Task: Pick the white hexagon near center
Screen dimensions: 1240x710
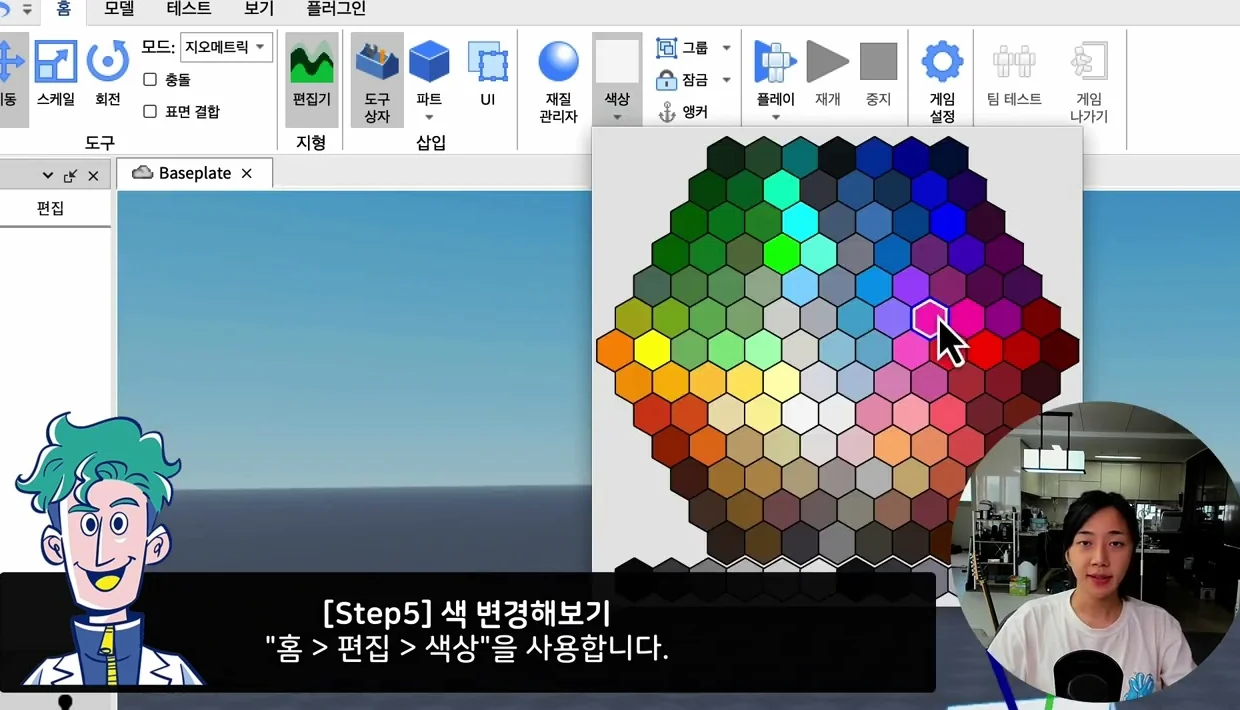Action: click(x=800, y=413)
